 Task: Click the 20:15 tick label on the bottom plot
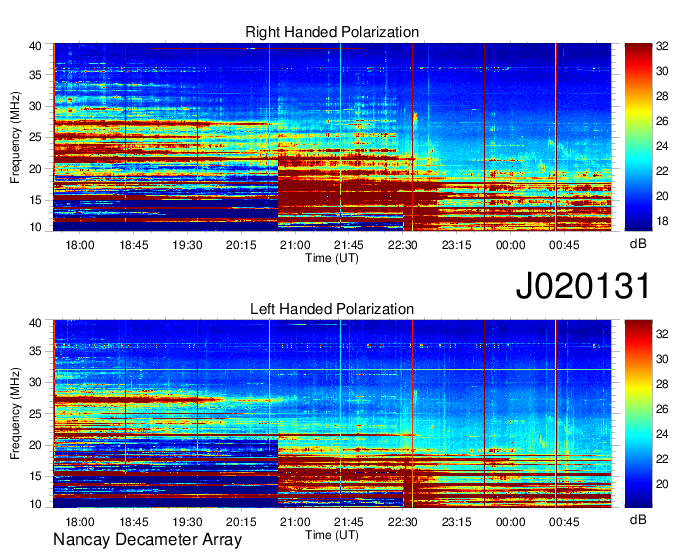241,522
